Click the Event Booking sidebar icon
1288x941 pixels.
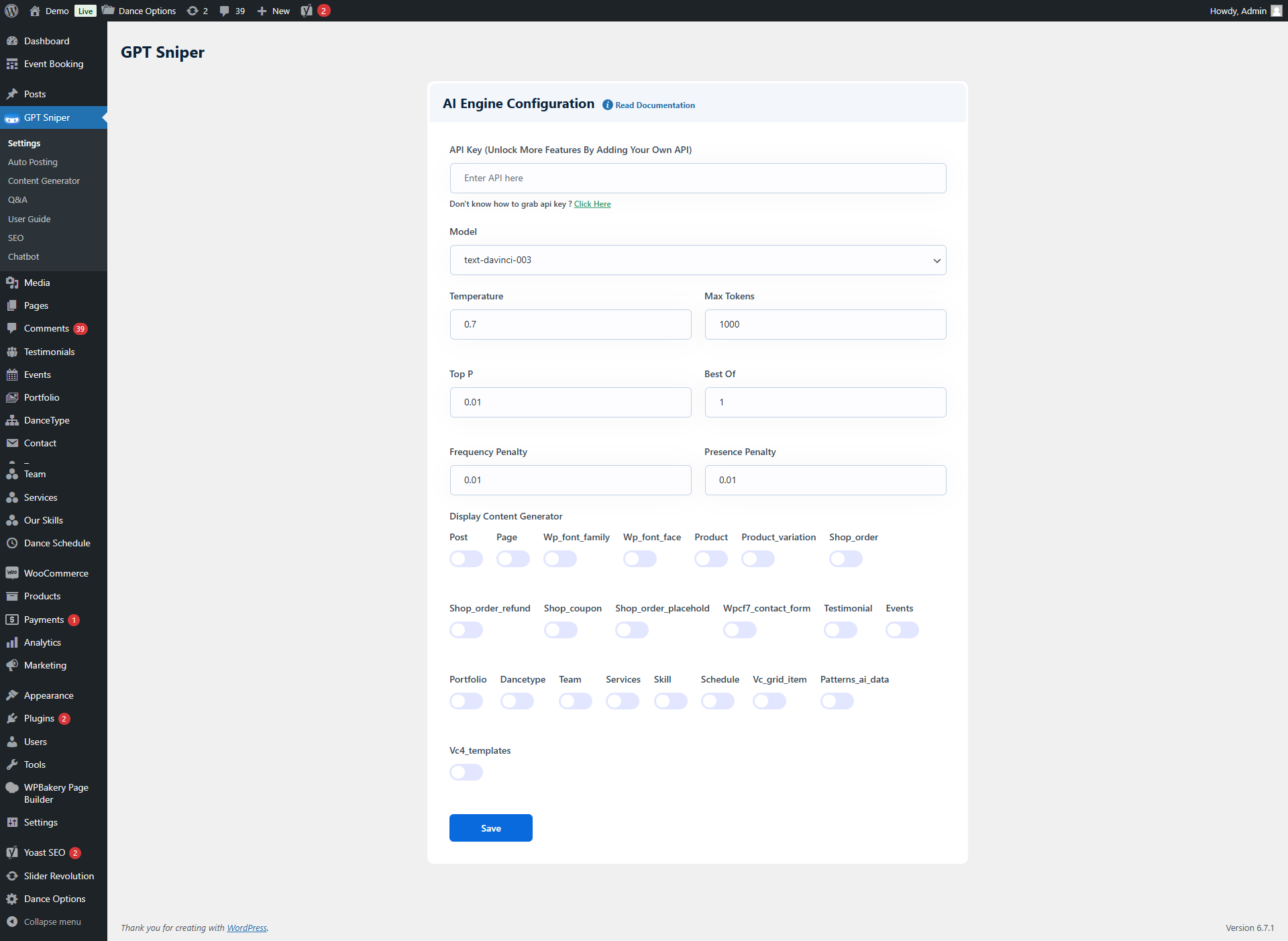pos(12,64)
